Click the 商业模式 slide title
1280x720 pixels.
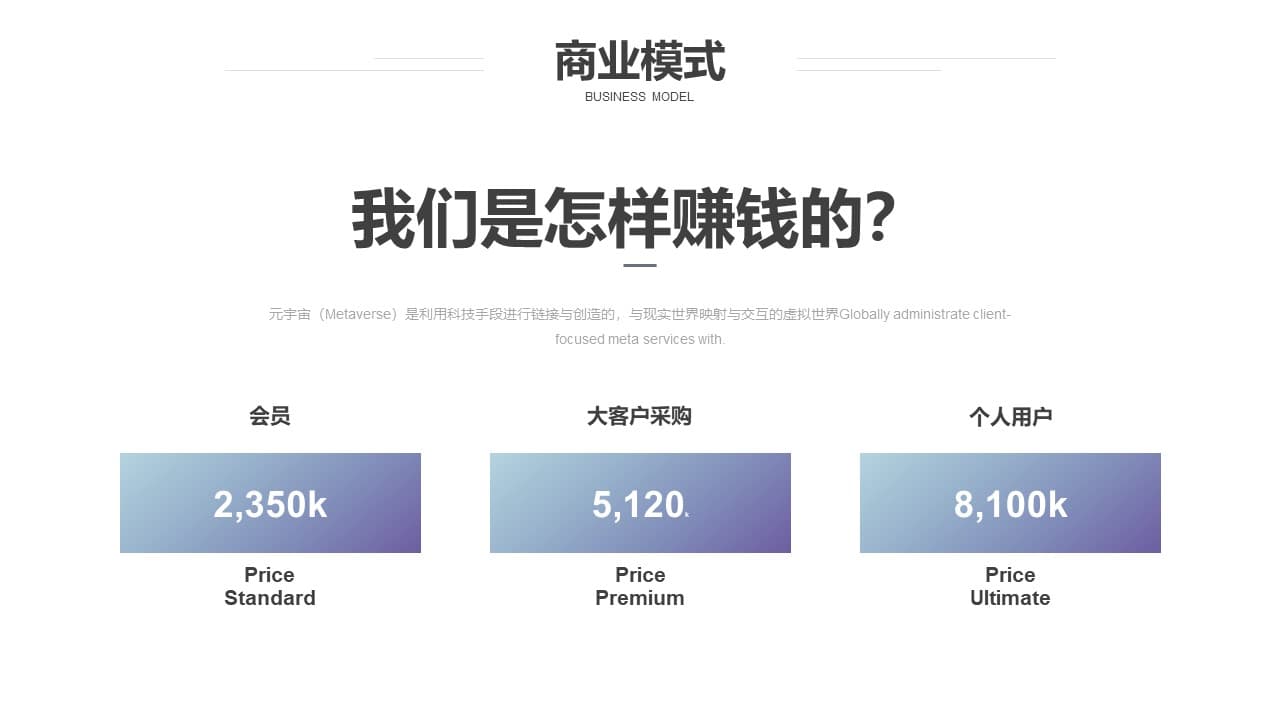pos(640,62)
